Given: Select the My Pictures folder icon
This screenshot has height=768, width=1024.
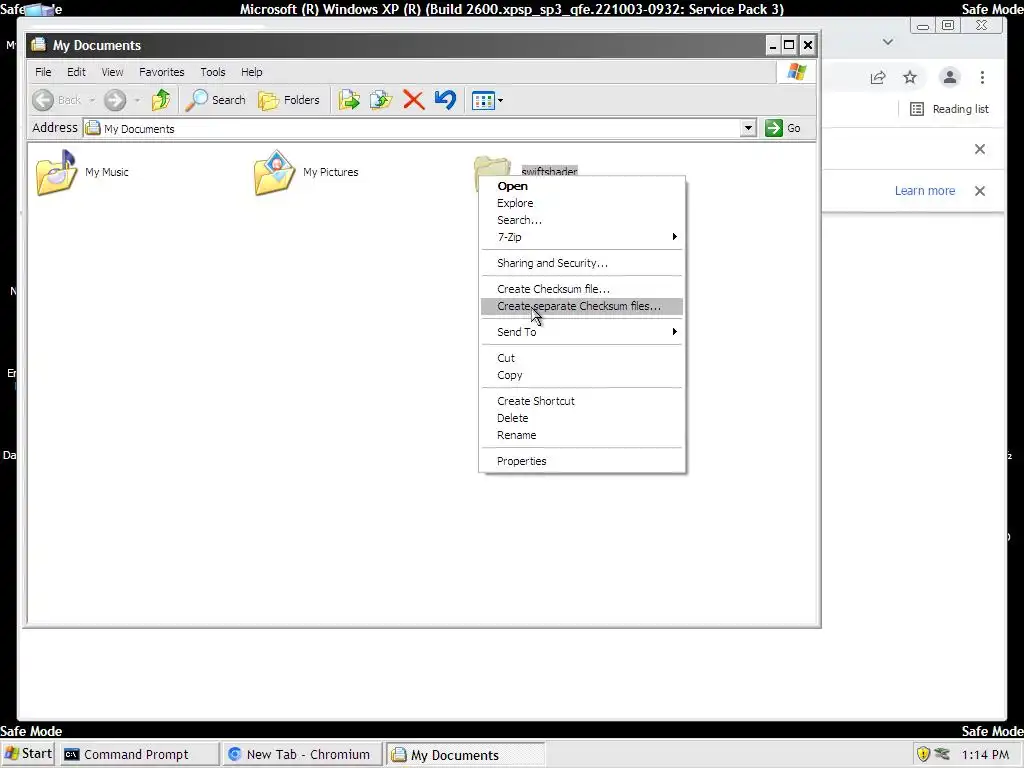Looking at the screenshot, I should click(x=274, y=172).
